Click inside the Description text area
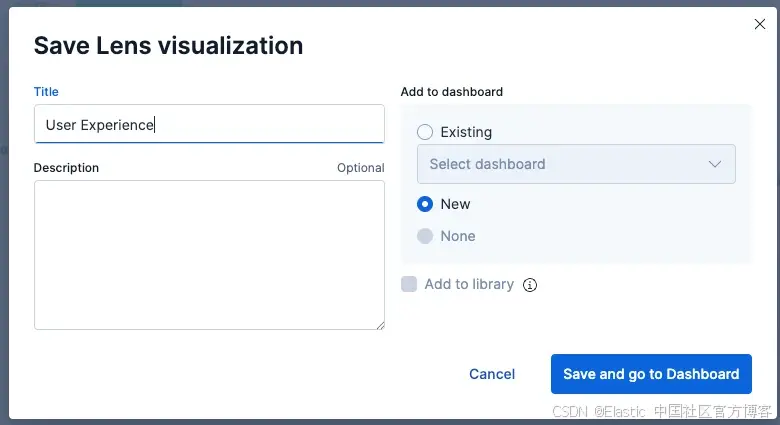Image resolution: width=780 pixels, height=425 pixels. [209, 255]
